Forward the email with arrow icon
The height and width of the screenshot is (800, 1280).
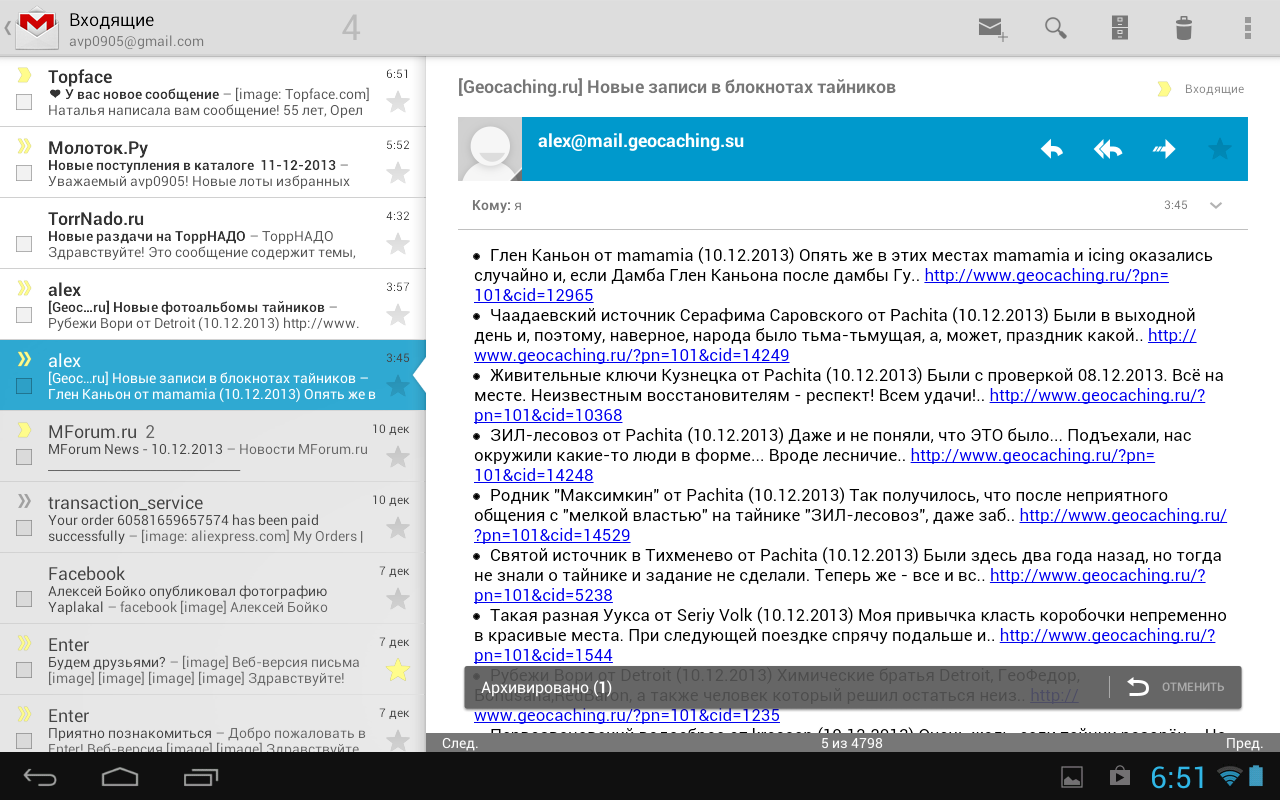pyautogui.click(x=1163, y=149)
